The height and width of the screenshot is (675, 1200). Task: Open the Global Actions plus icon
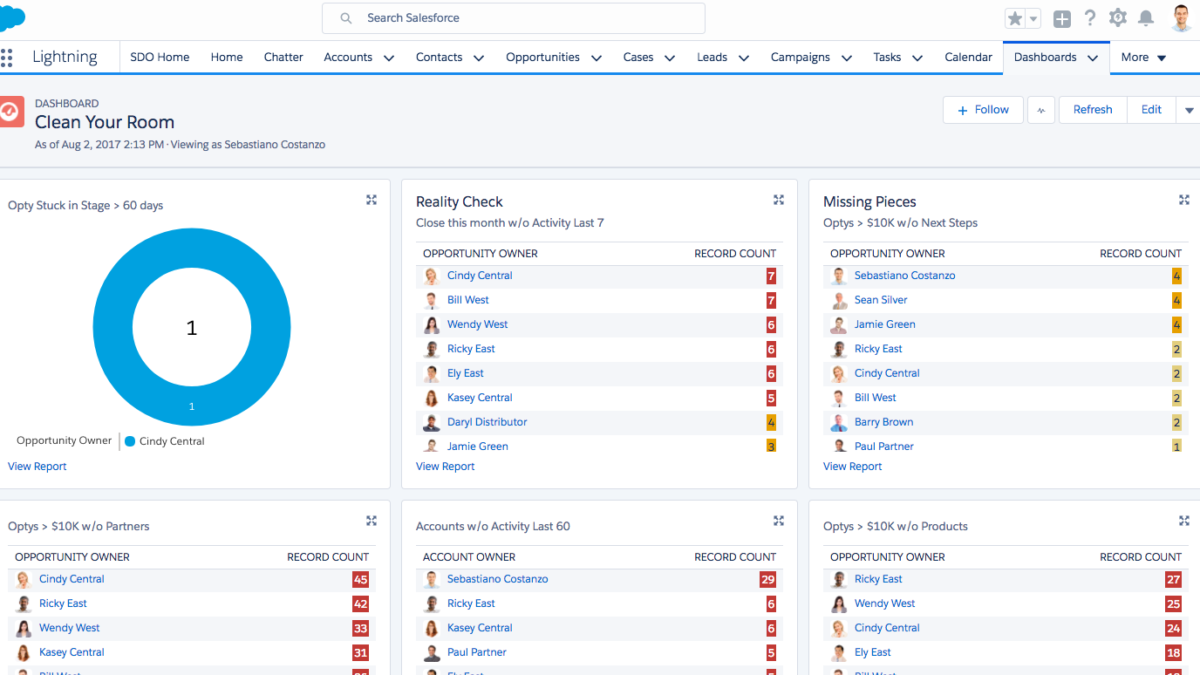pyautogui.click(x=1062, y=18)
